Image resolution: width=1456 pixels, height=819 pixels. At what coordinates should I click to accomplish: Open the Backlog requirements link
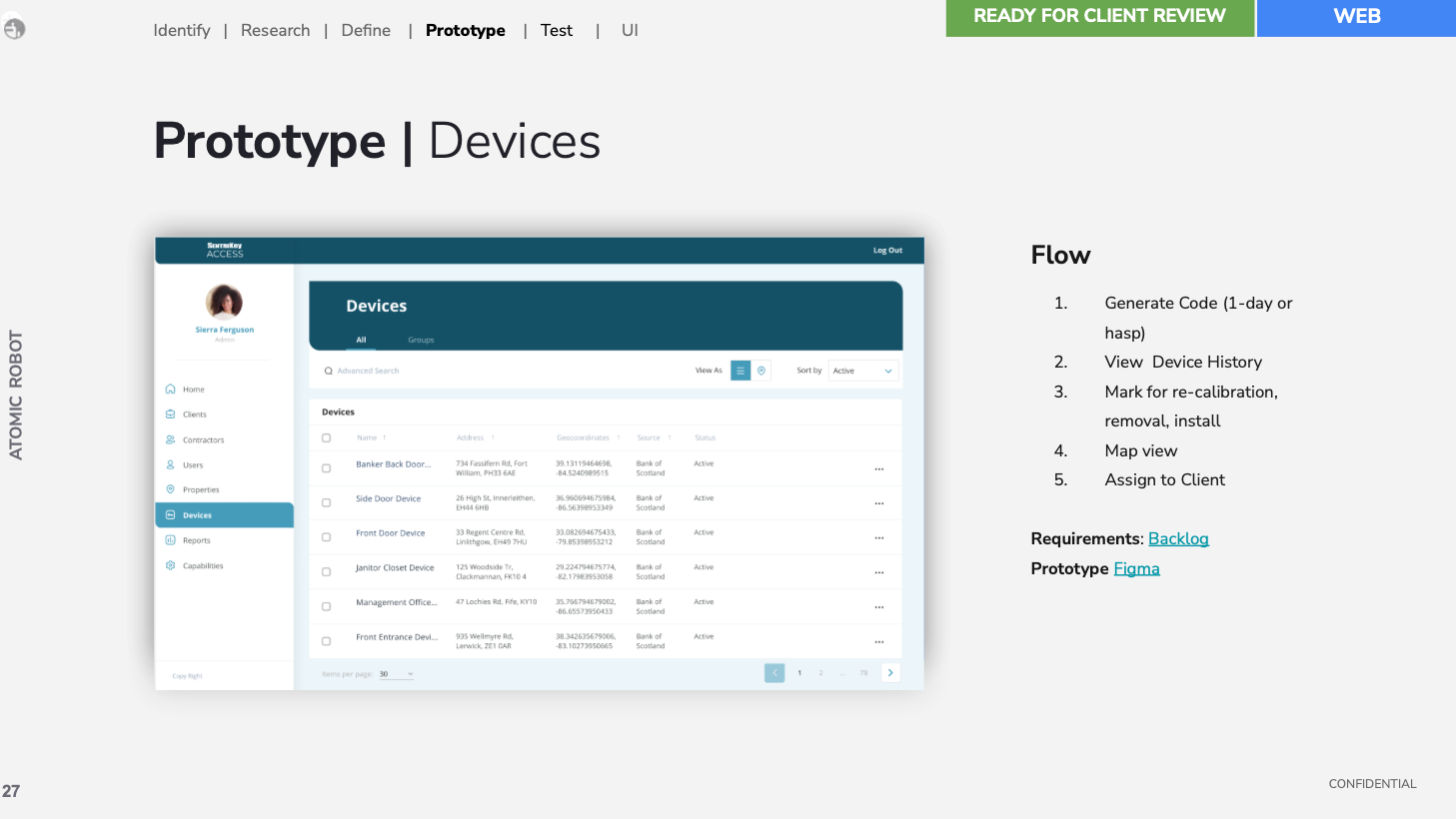(x=1178, y=538)
